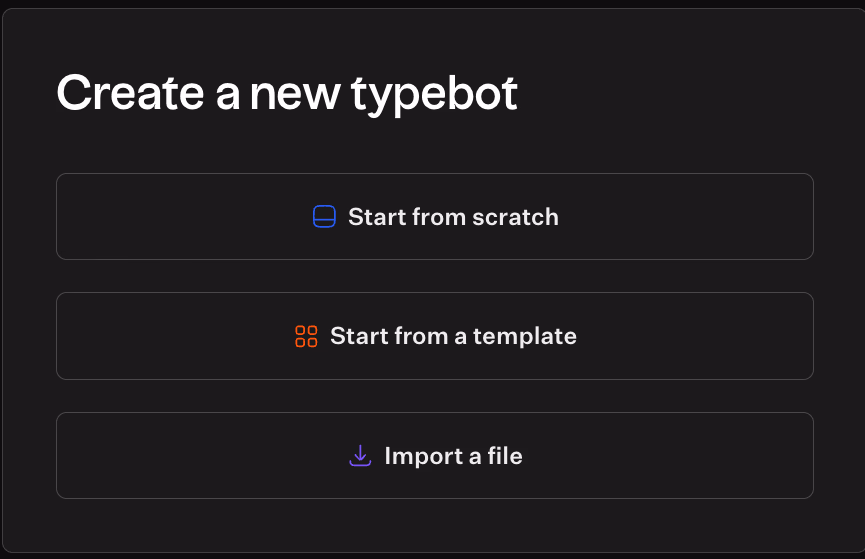
Task: Choose the blank typebot option from scratch
Action: [x=434, y=217]
